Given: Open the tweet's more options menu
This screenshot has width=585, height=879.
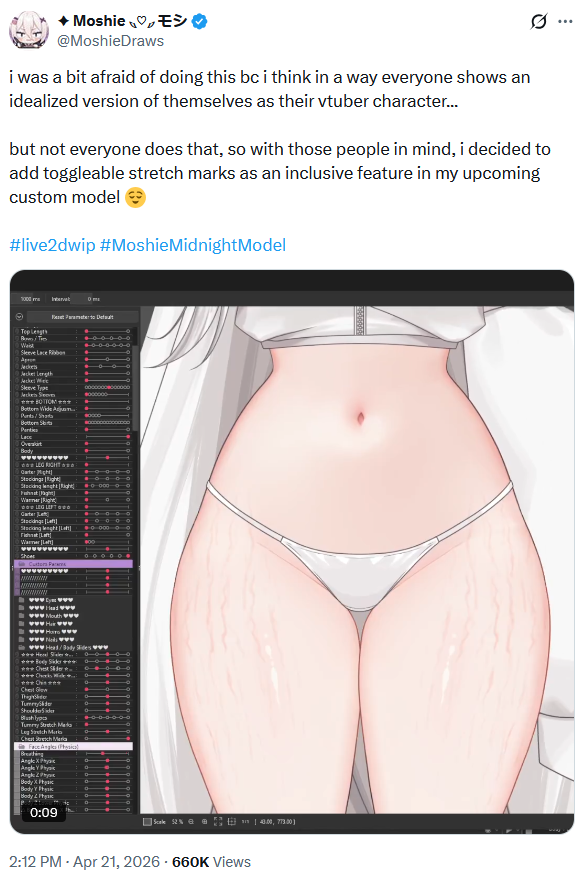Looking at the screenshot, I should coord(565,21).
